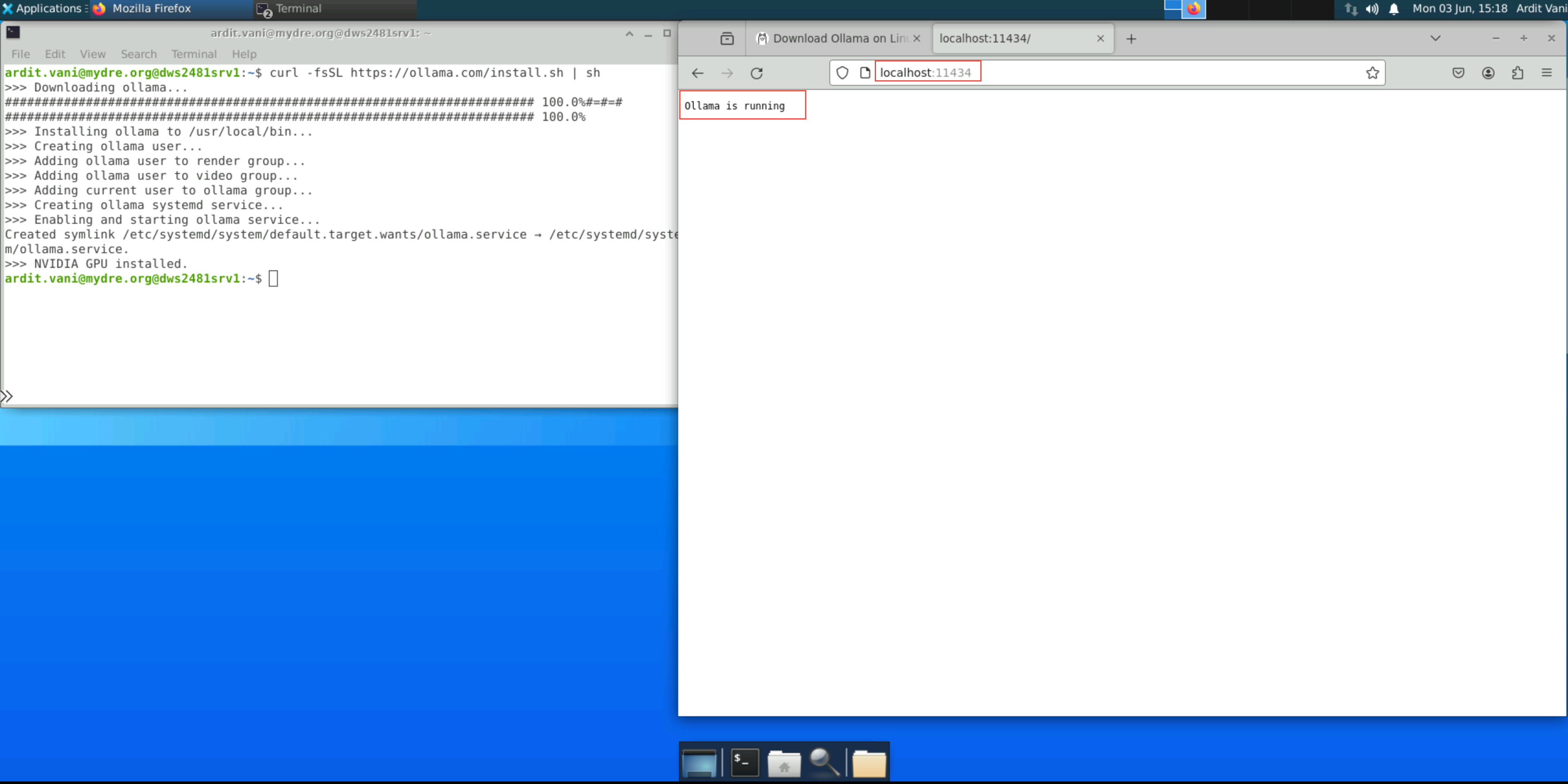The height and width of the screenshot is (784, 1568).
Task: Open volume speaker tray icon
Action: click(x=1372, y=9)
